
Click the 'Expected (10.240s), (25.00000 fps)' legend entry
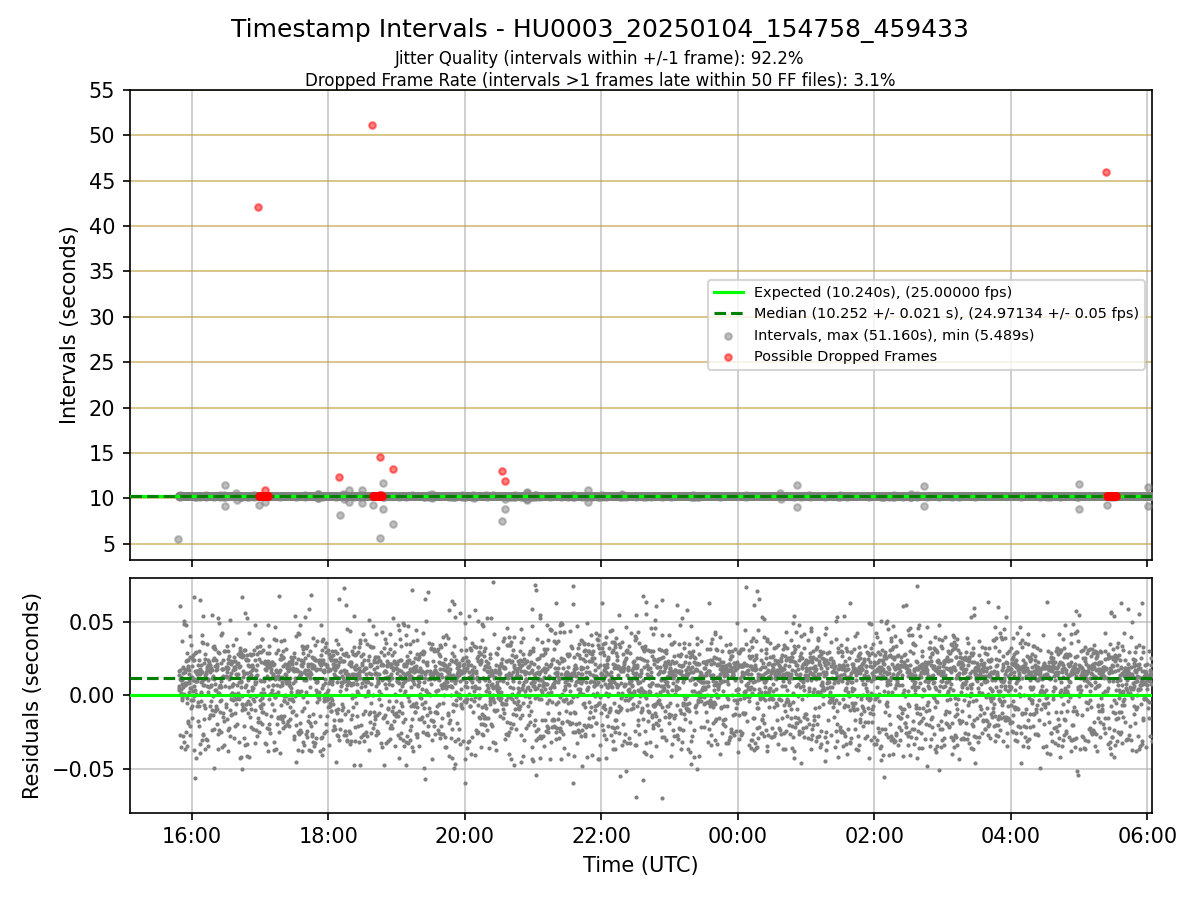coord(883,293)
